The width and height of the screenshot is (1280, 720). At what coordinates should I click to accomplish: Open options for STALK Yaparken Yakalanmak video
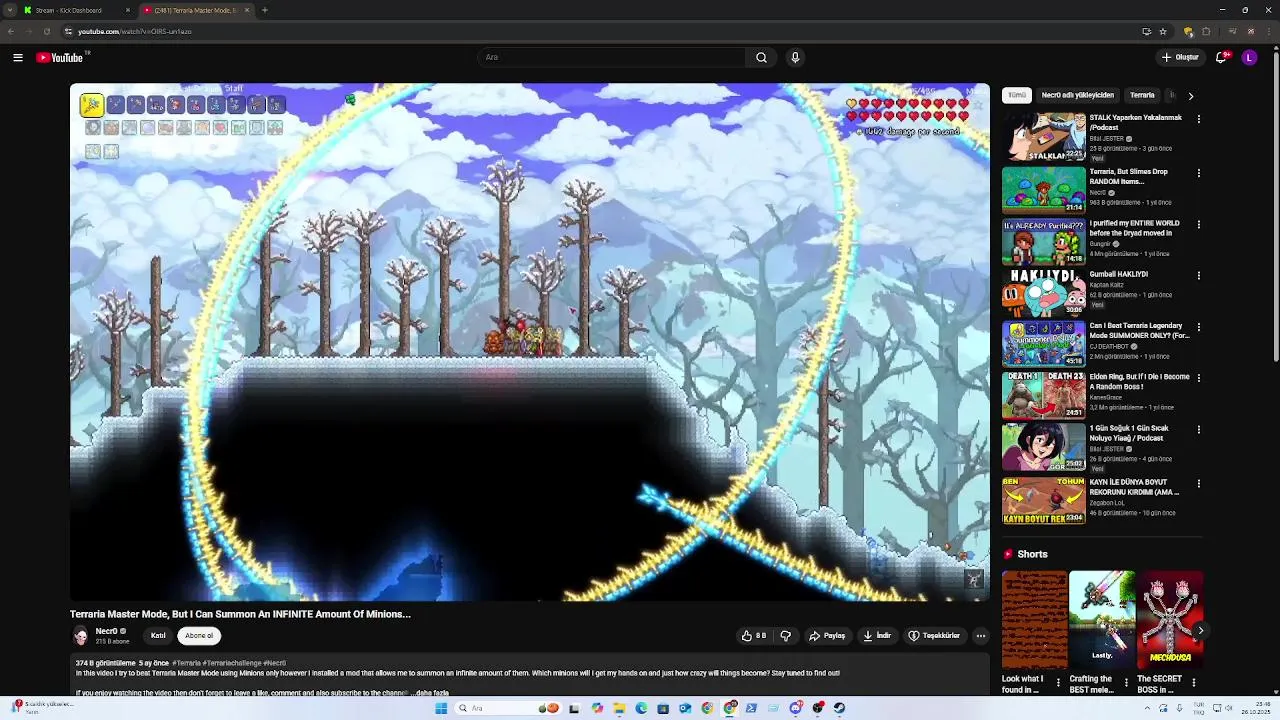click(1198, 119)
